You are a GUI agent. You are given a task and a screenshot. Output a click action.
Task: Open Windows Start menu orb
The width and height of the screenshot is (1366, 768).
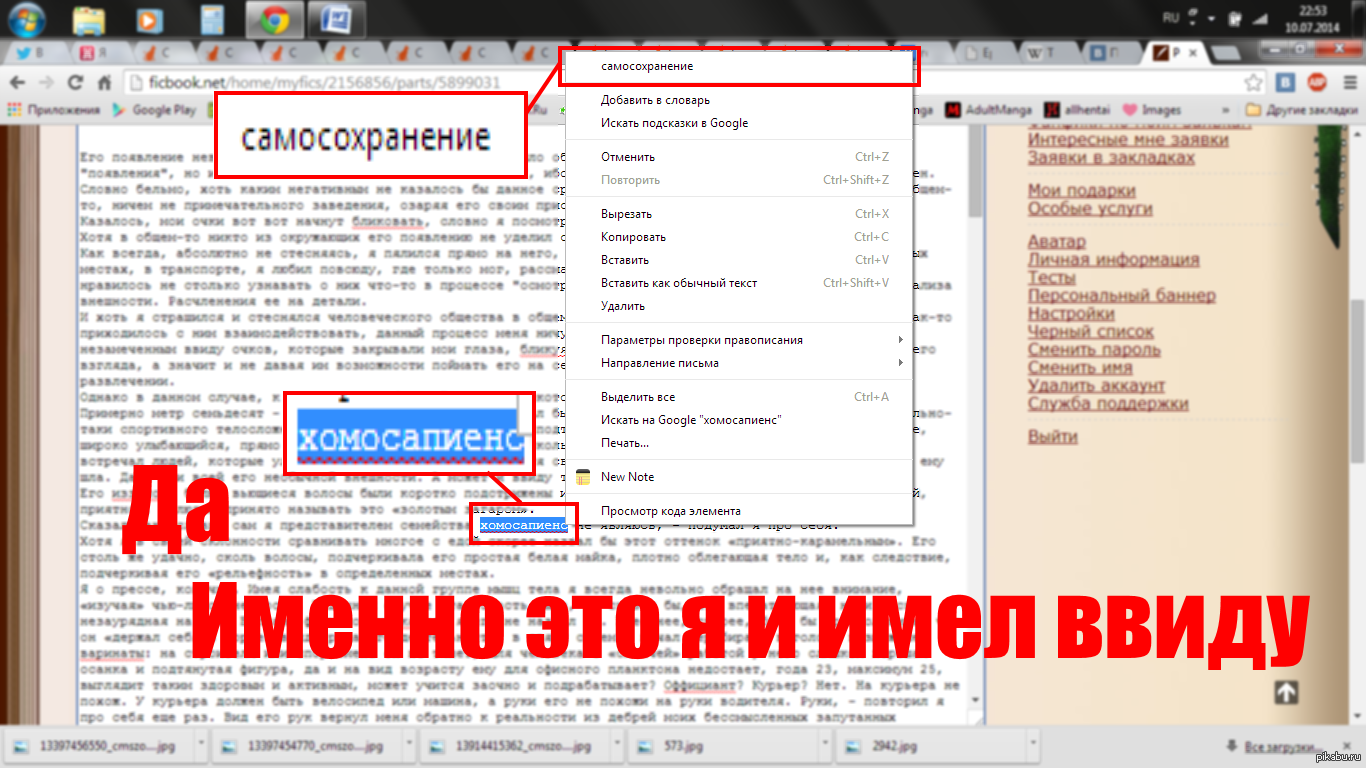tap(27, 19)
